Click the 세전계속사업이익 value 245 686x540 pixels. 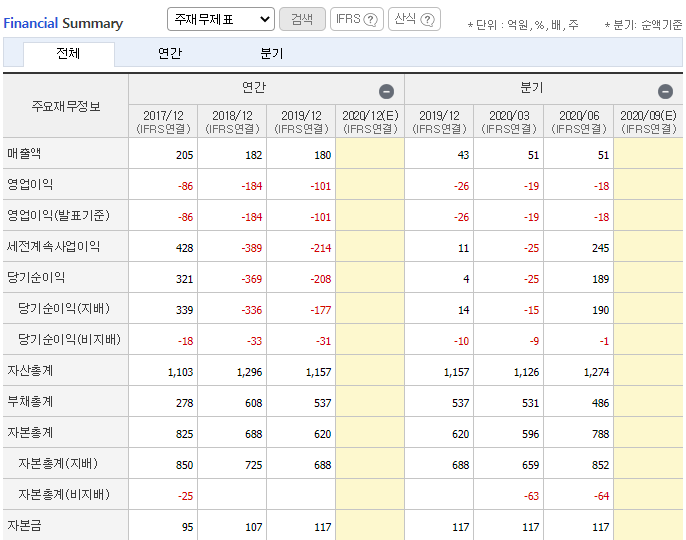click(601, 248)
